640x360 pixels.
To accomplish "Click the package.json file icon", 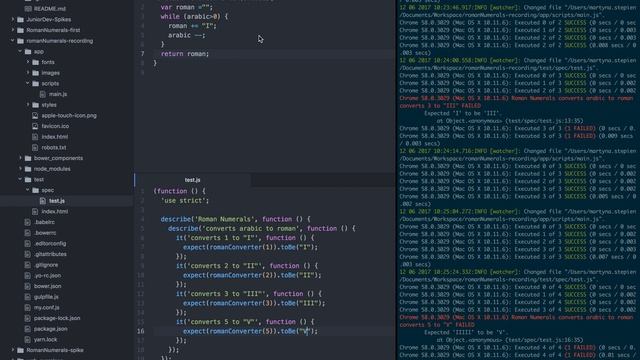I will pos(28,329).
